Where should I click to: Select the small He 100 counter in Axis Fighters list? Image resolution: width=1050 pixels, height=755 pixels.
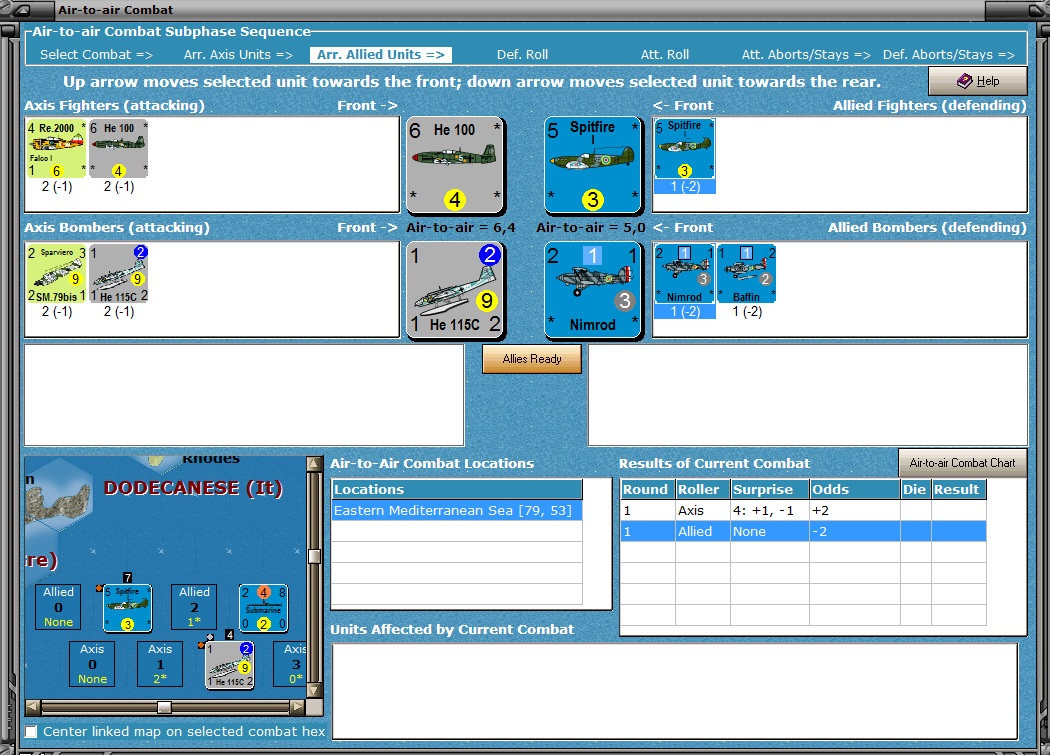coord(119,149)
